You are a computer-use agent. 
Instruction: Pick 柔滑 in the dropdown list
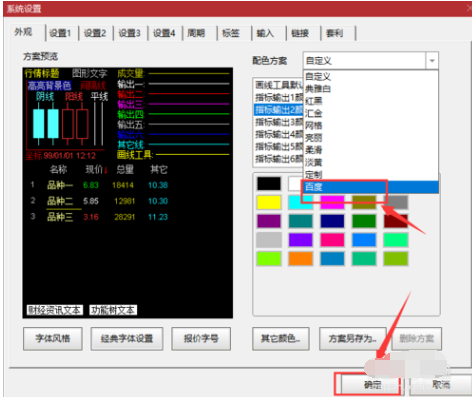(x=370, y=150)
